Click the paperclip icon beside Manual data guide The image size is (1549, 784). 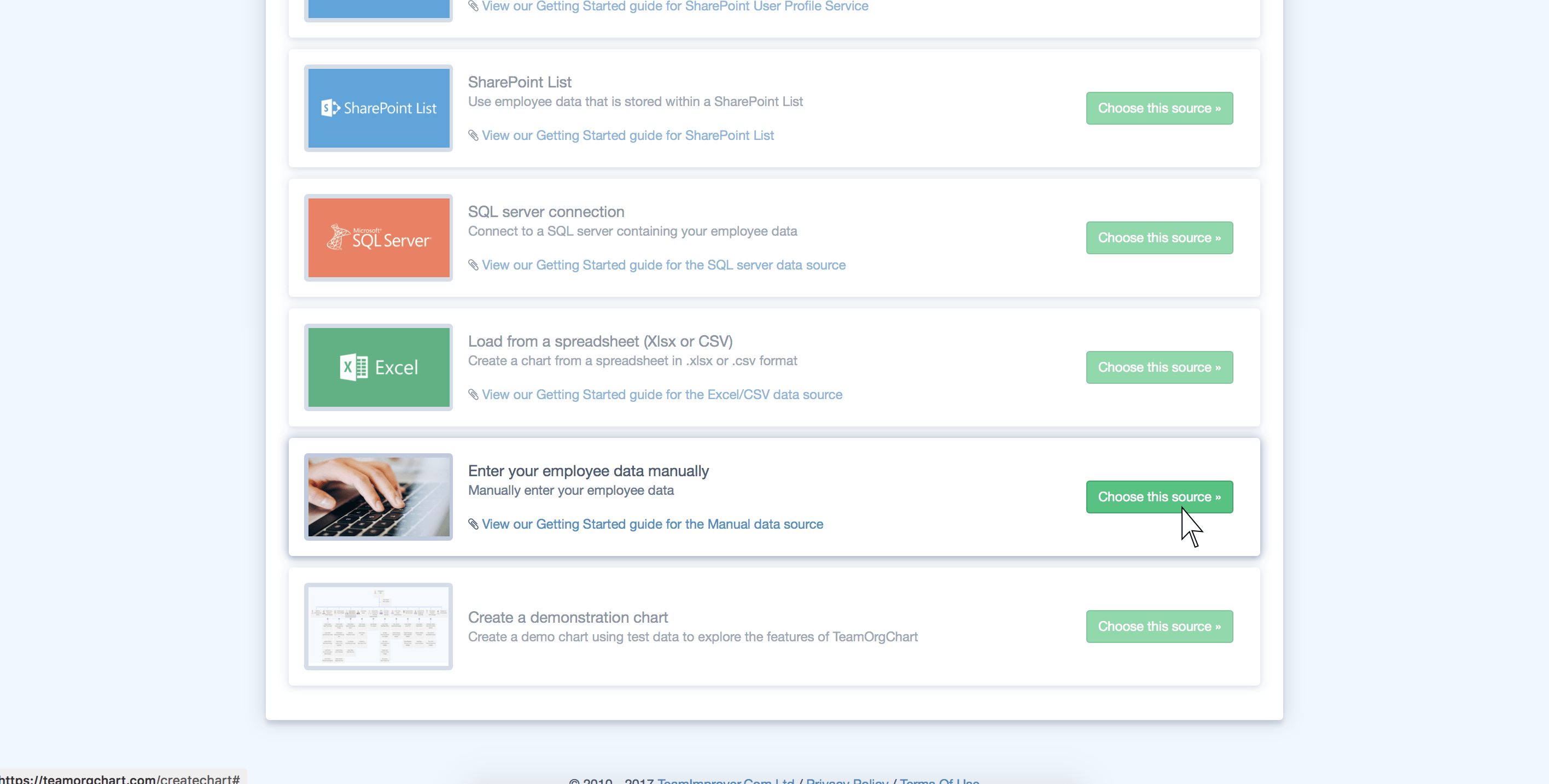click(473, 524)
